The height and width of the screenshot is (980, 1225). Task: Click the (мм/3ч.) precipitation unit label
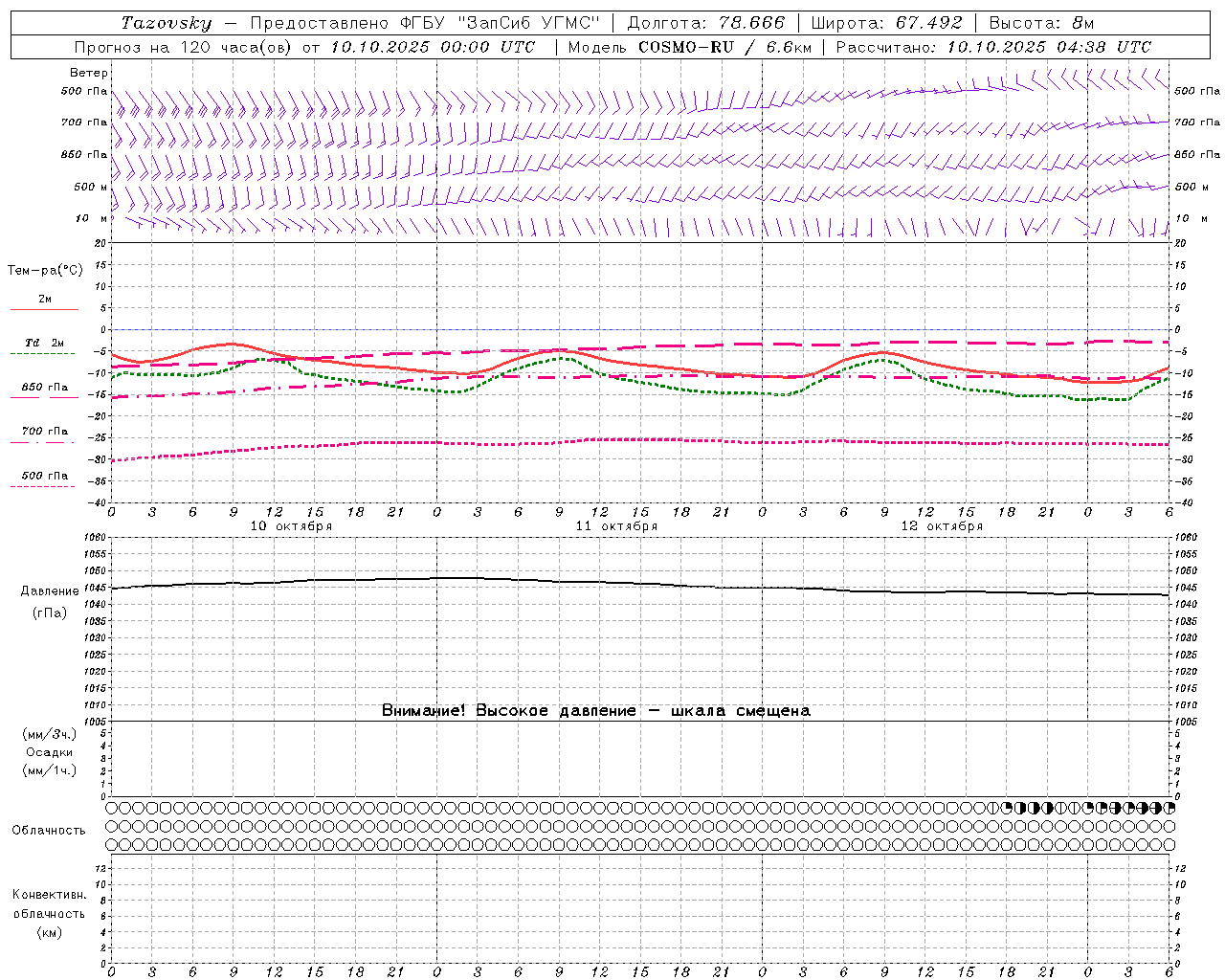click(x=50, y=734)
